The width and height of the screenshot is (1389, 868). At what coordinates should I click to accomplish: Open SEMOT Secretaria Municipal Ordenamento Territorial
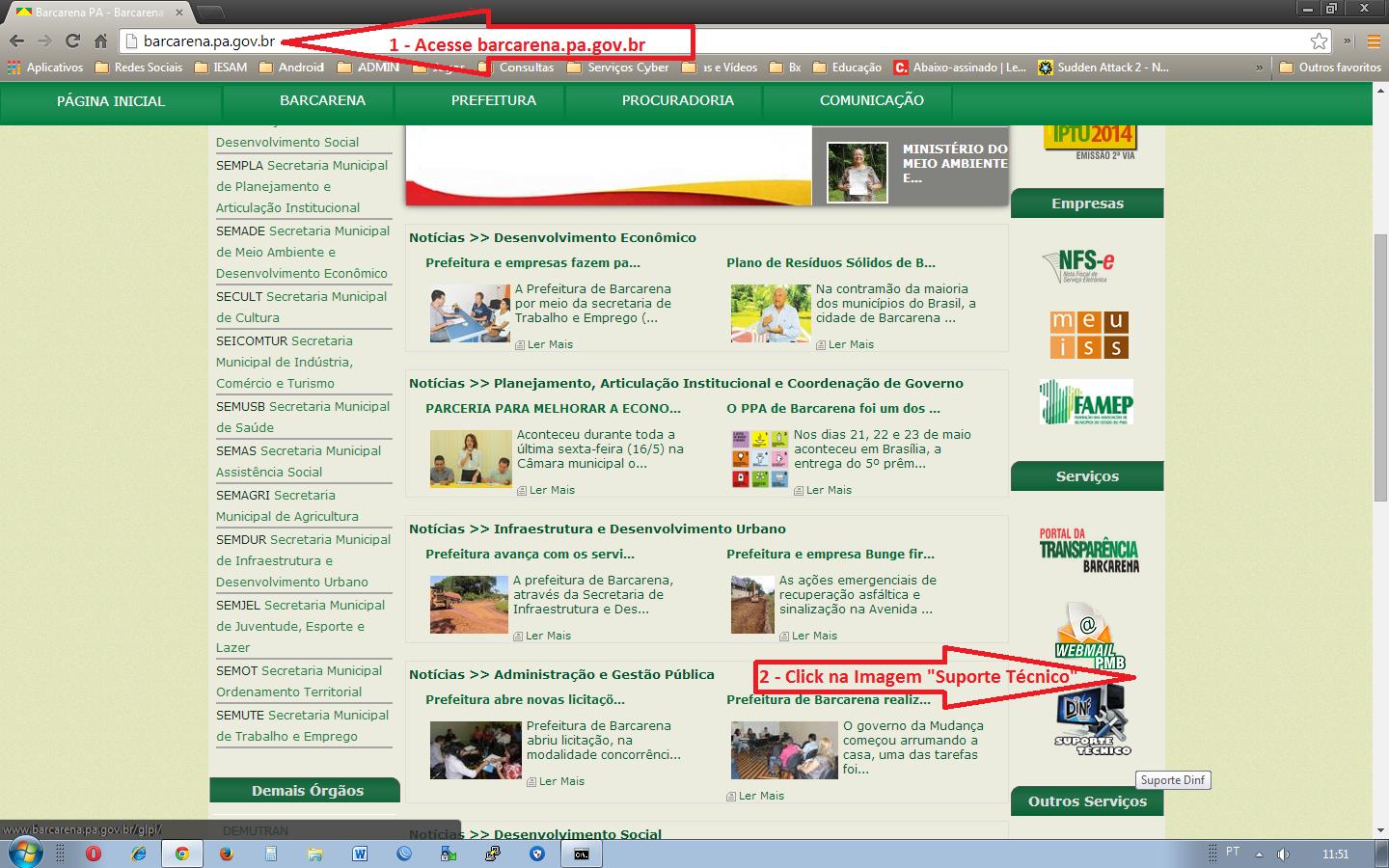[x=299, y=681]
